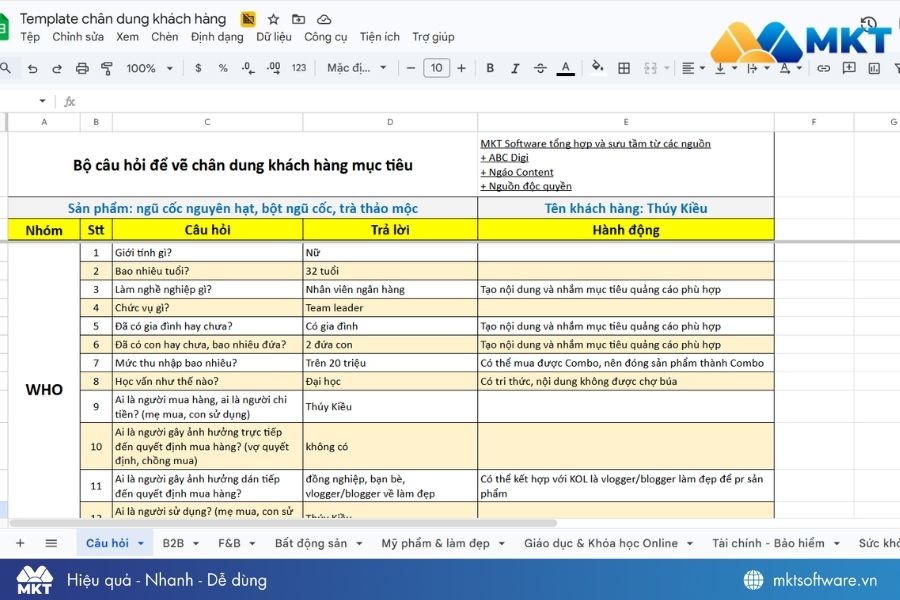Toggle italic formatting
This screenshot has height=600, width=900.
(x=514, y=68)
